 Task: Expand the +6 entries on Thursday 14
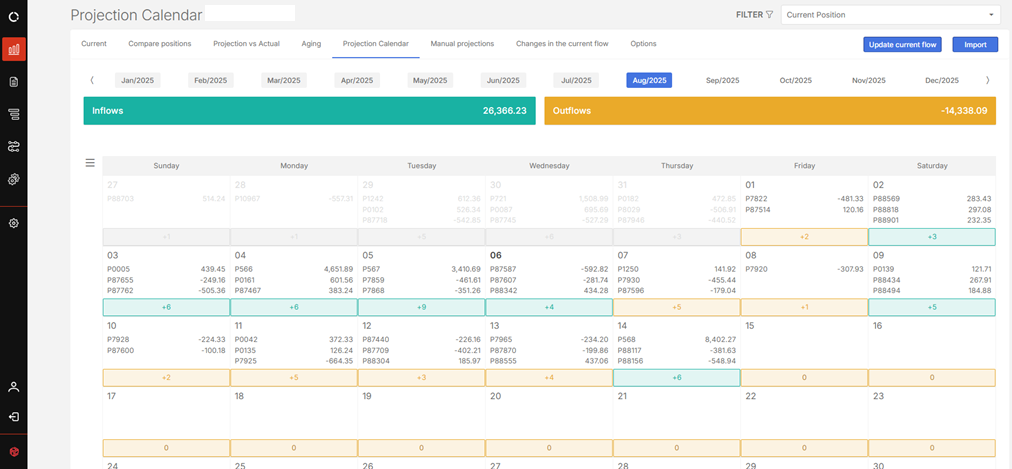pyautogui.click(x=676, y=378)
